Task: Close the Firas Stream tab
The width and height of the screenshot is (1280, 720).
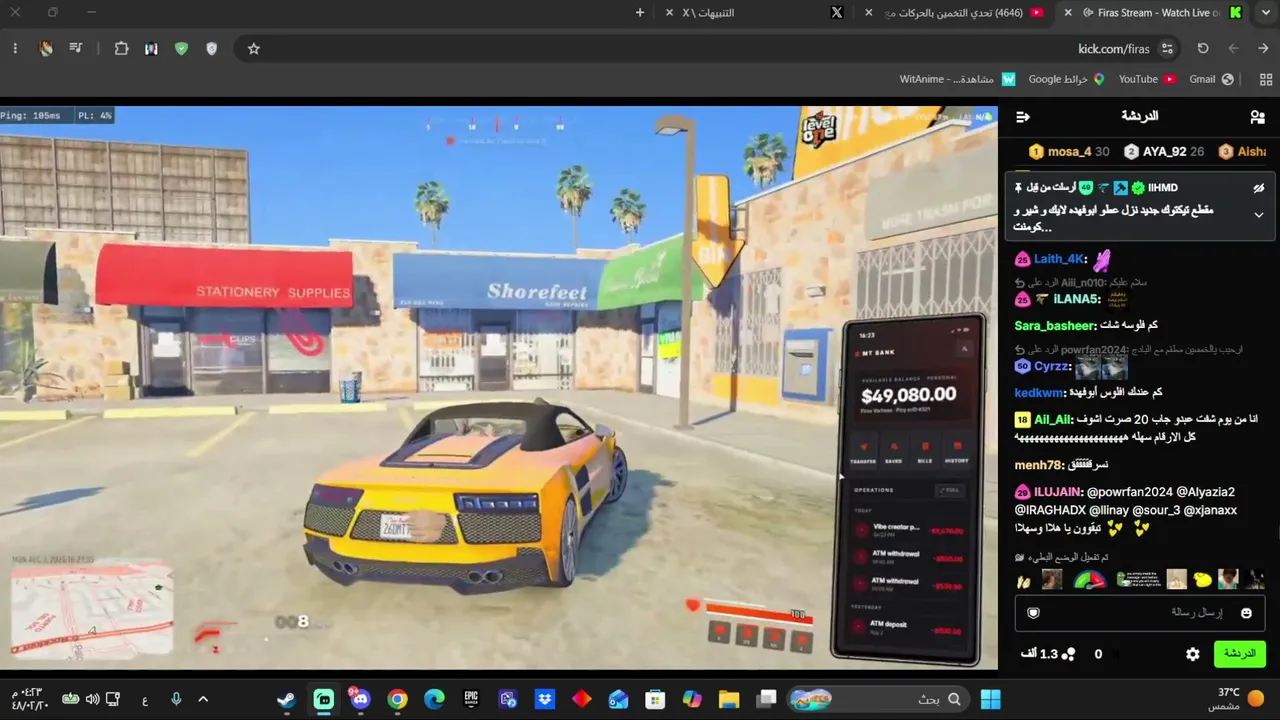Action: click(1068, 12)
